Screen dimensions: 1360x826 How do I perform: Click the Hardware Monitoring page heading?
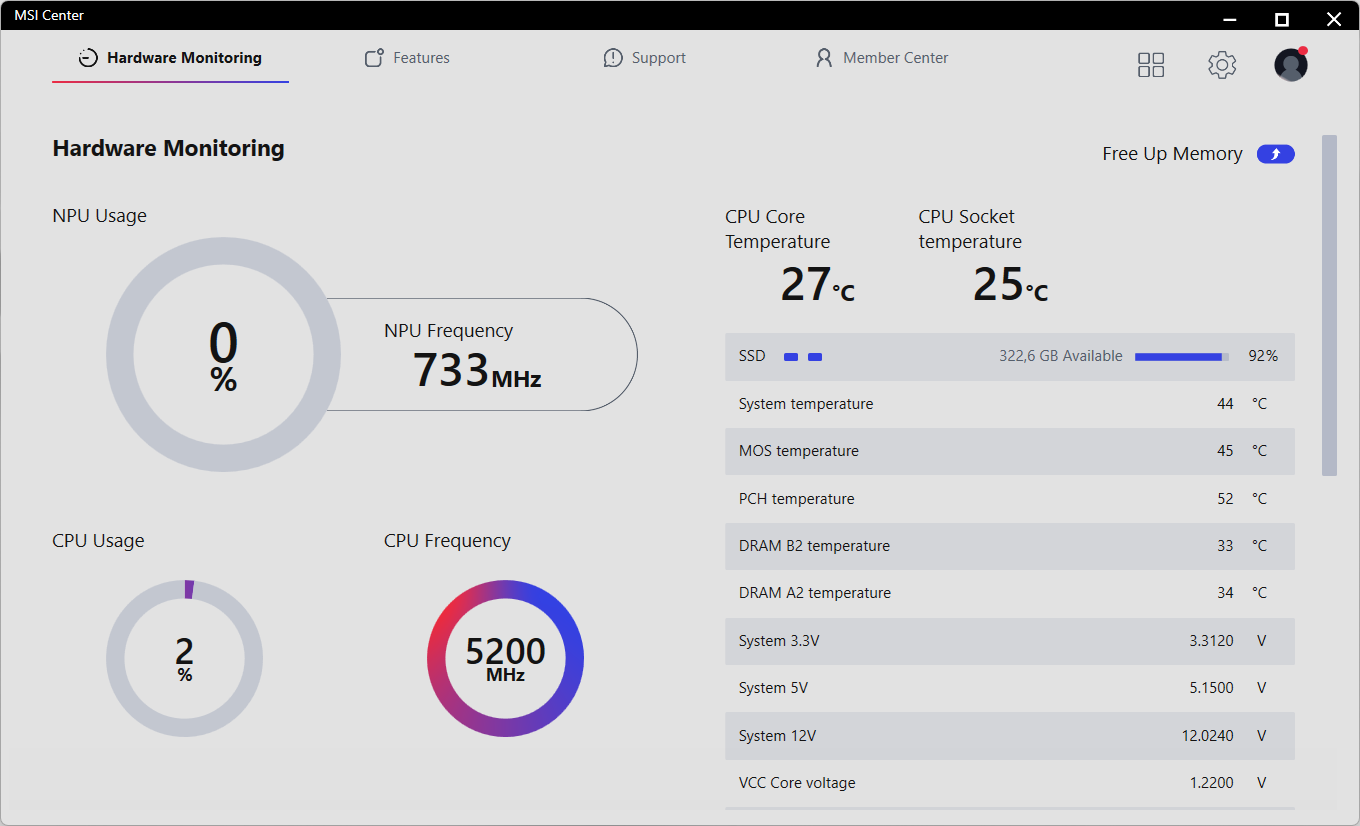point(168,149)
